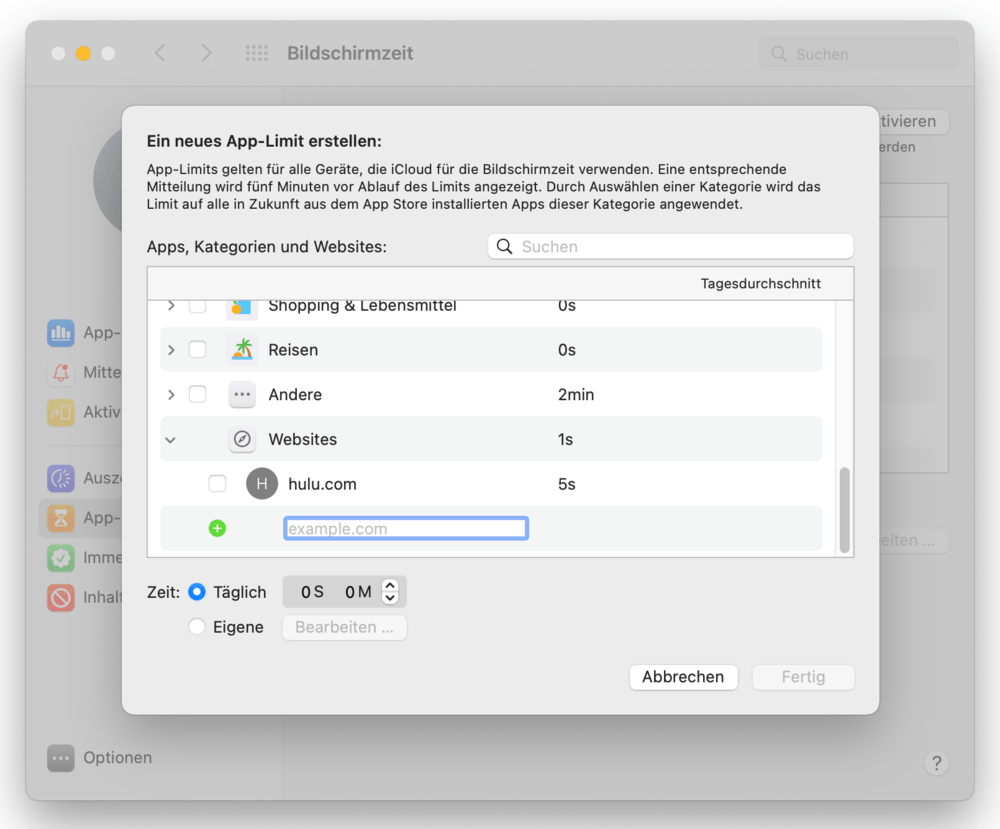Viewport: 1000px width, 829px height.
Task: Check the hulu.com checkbox
Action: click(x=217, y=484)
